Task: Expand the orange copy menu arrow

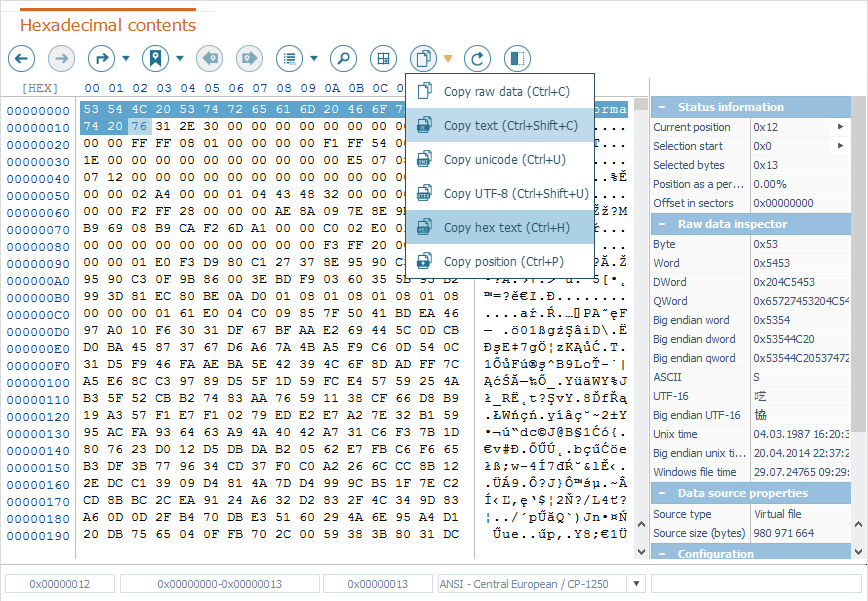Action: pyautogui.click(x=448, y=58)
